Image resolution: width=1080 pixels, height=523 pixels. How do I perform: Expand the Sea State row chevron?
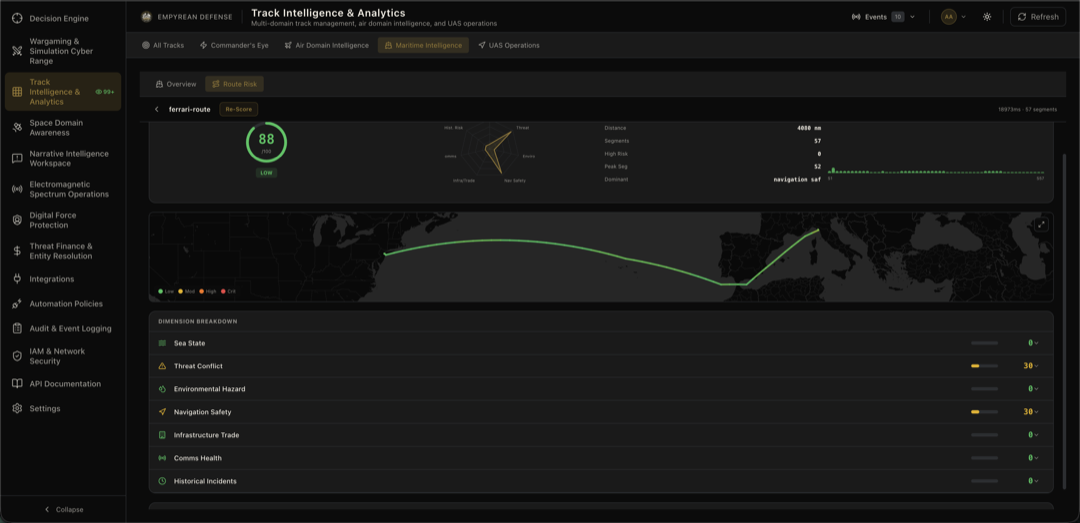click(1036, 343)
